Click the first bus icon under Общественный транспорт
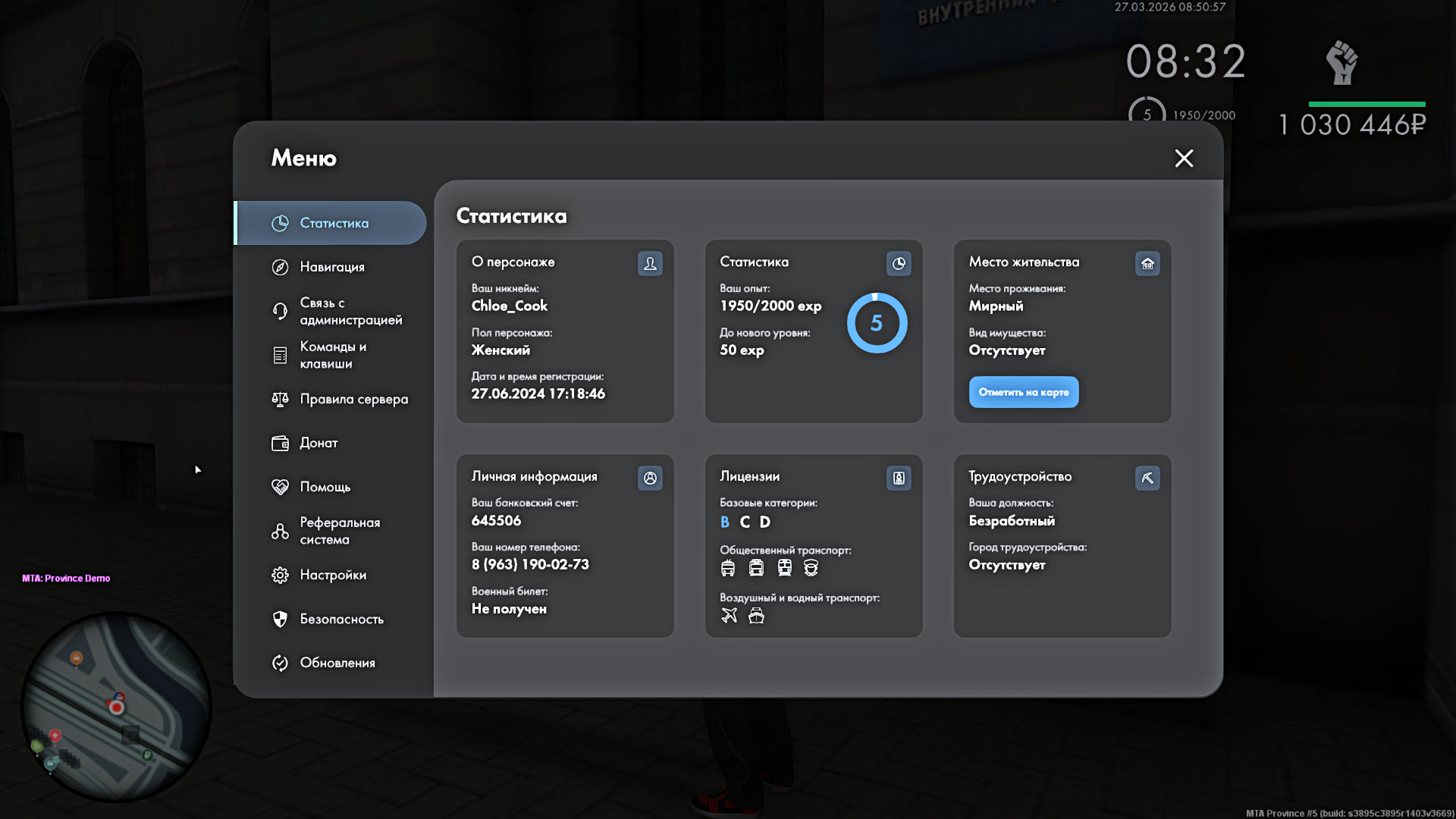The width and height of the screenshot is (1456, 819). (728, 568)
